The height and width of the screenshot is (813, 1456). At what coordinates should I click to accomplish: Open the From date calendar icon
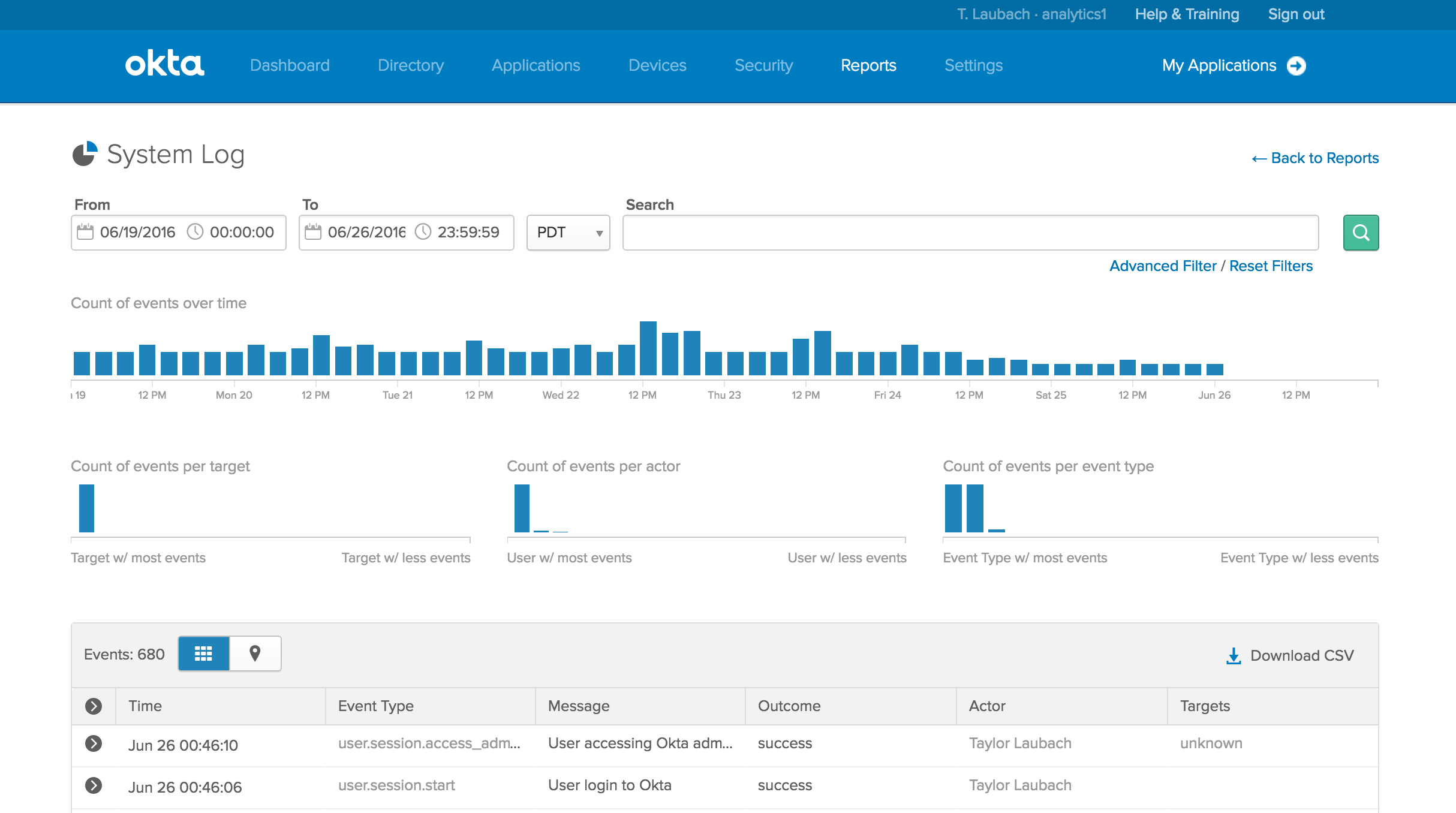coord(85,232)
